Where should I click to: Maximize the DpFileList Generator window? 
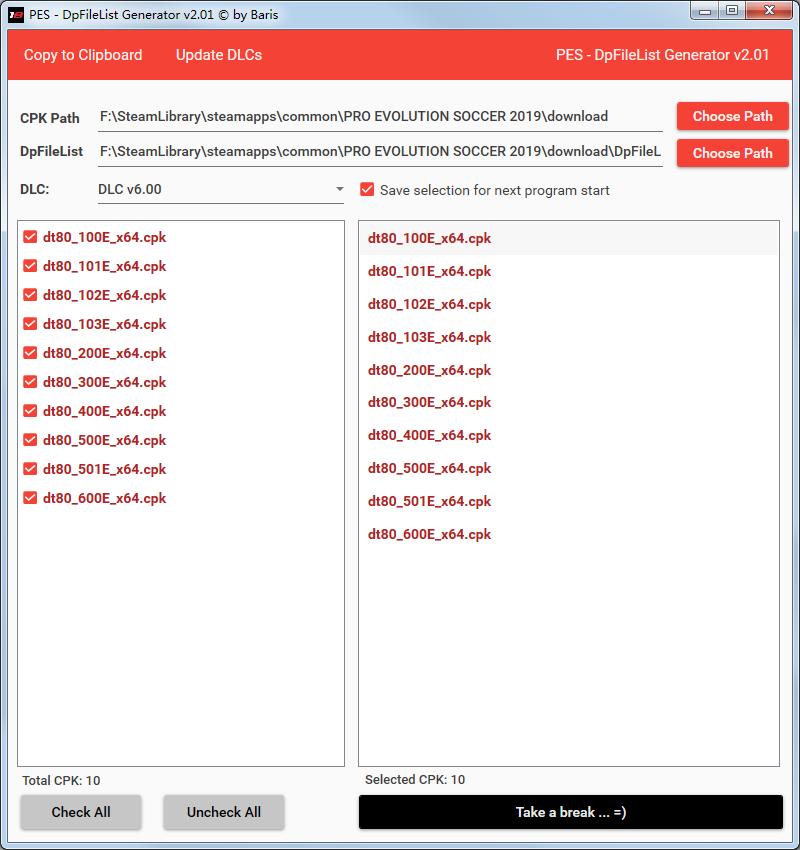pos(732,11)
